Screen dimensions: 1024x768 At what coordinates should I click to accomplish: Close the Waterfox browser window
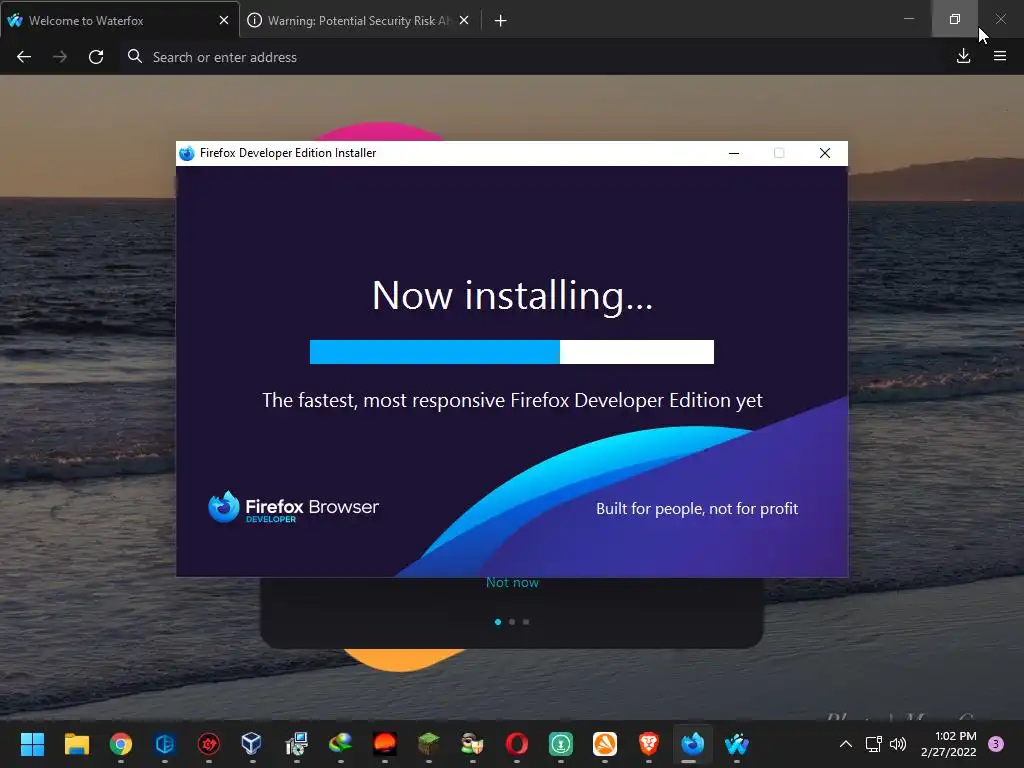1000,19
